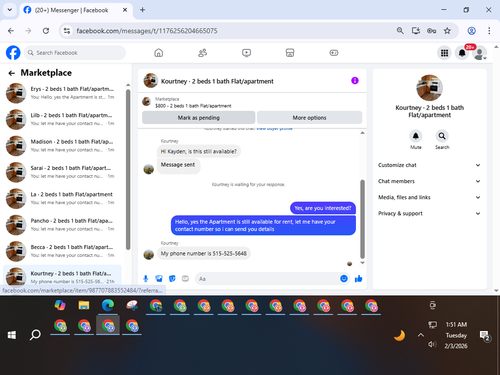Viewport: 500px width, 375px height.
Task: Open the Marketplace storefront icon in top navigation
Action: click(290, 53)
